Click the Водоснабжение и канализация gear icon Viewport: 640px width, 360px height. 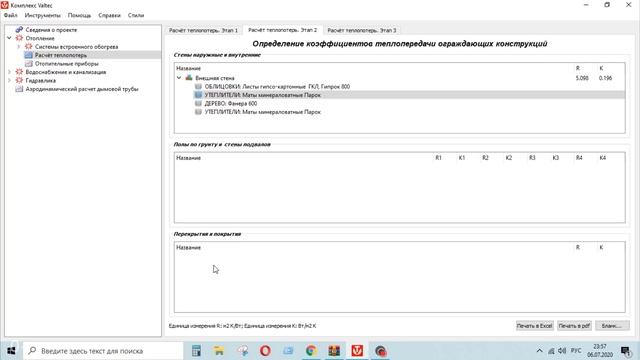(x=19, y=72)
